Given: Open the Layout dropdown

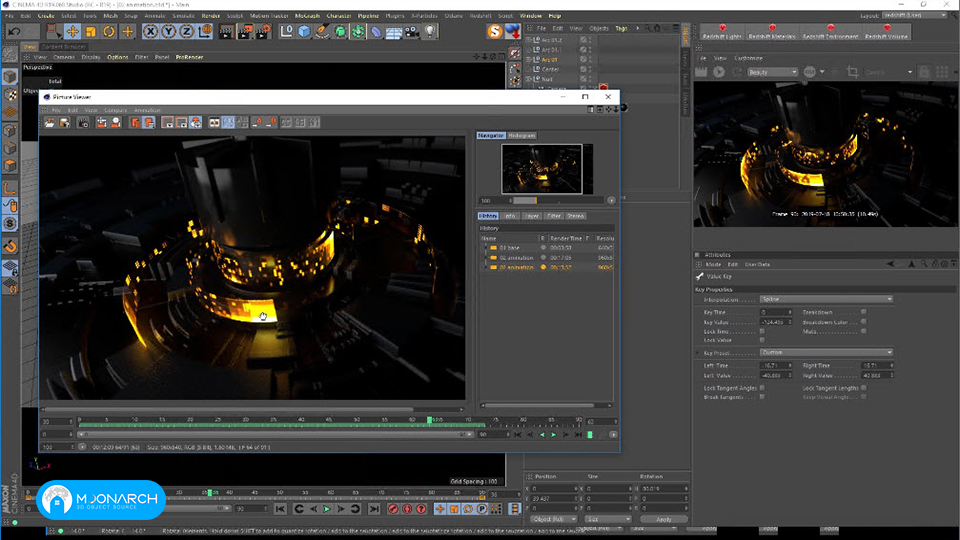Looking at the screenshot, I should (915, 15).
